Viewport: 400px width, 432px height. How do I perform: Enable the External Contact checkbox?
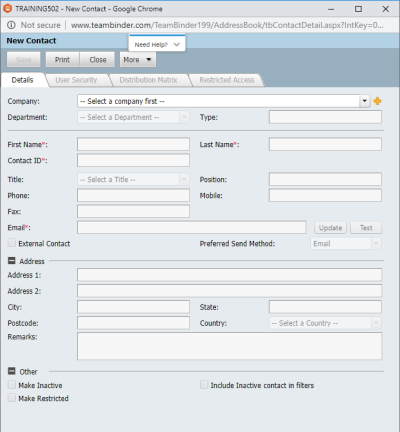click(12, 243)
